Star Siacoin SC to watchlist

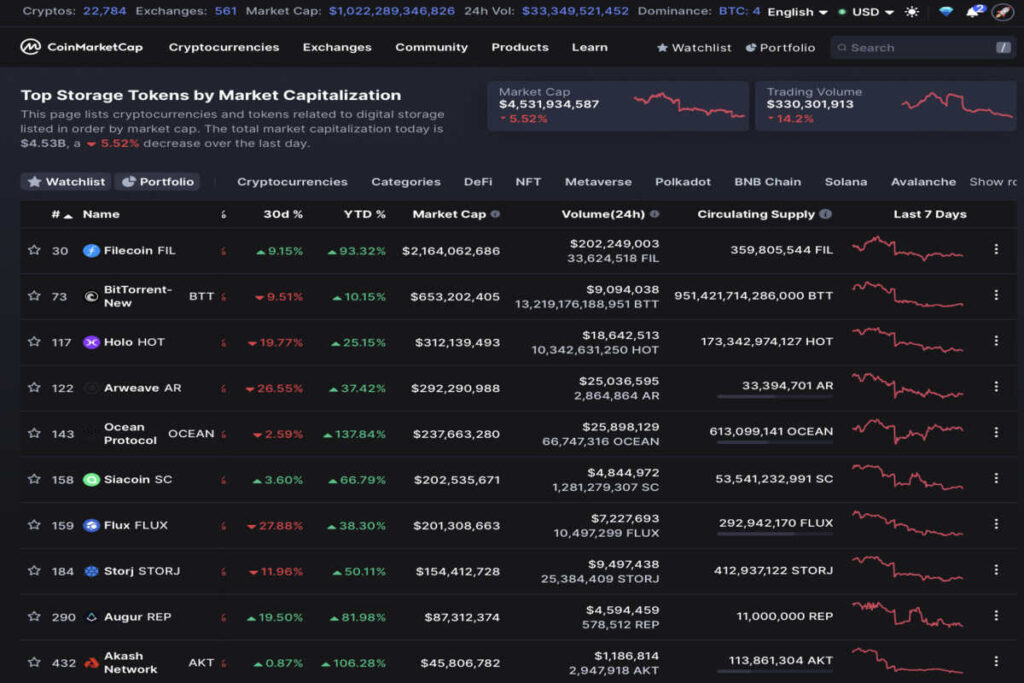[x=34, y=479]
